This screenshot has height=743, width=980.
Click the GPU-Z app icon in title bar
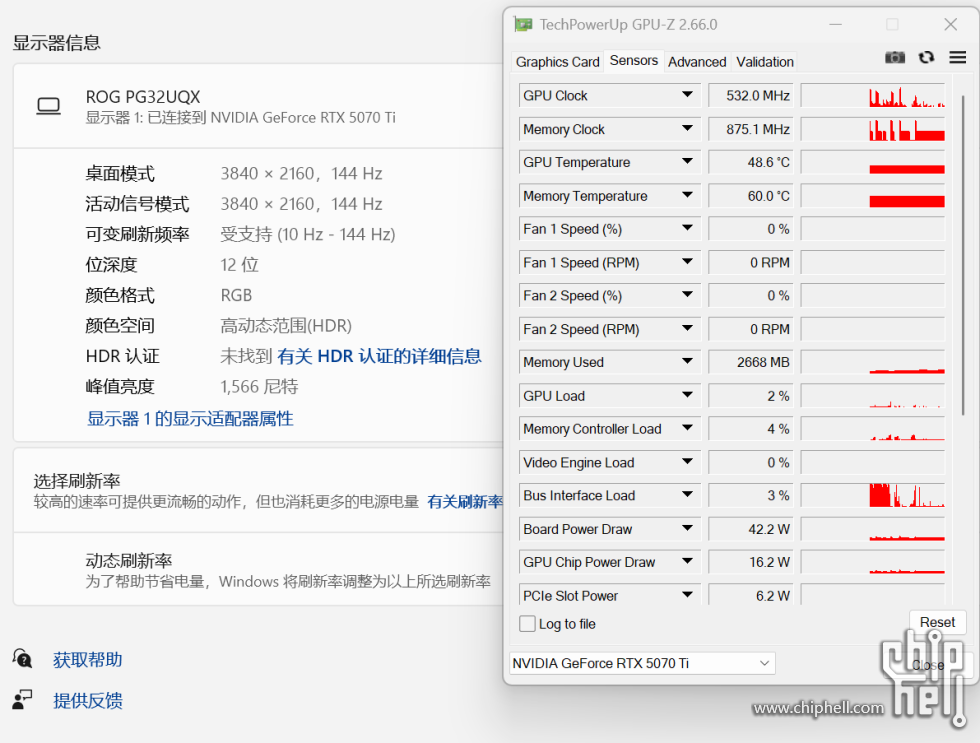[523, 24]
